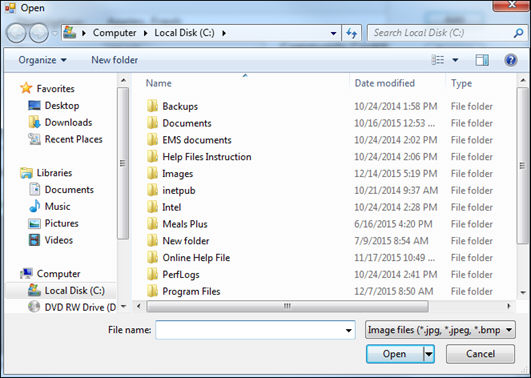531x378 pixels.
Task: Click the DVD RW Drive disc icon
Action: (34, 307)
